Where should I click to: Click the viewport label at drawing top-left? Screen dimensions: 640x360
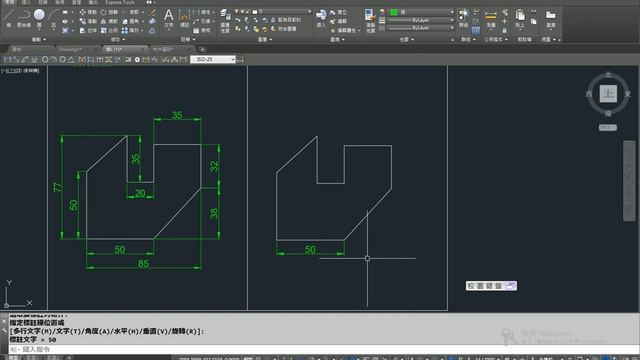tap(21, 71)
